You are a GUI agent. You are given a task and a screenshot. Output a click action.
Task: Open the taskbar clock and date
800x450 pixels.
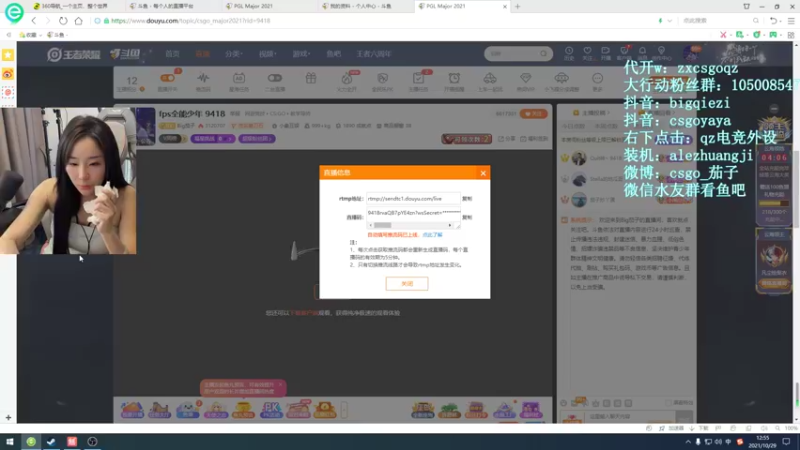[762, 441]
